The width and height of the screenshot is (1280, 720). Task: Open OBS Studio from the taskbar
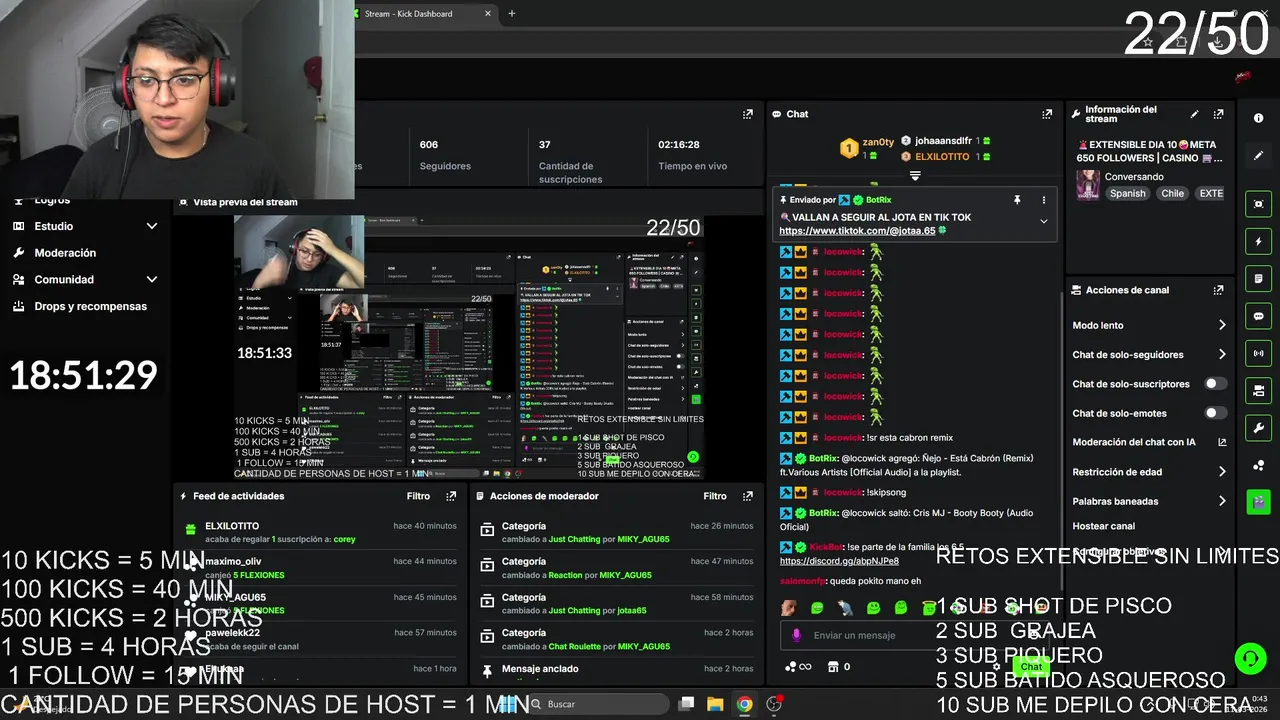point(774,704)
